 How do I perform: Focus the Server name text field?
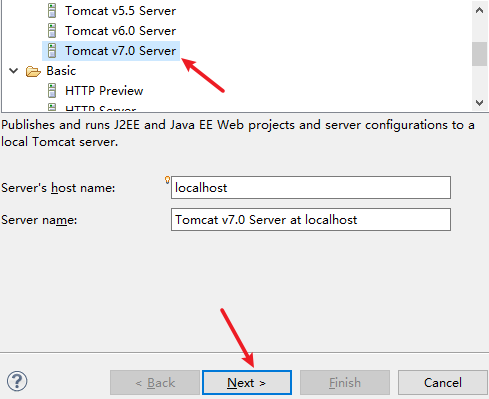[311, 220]
